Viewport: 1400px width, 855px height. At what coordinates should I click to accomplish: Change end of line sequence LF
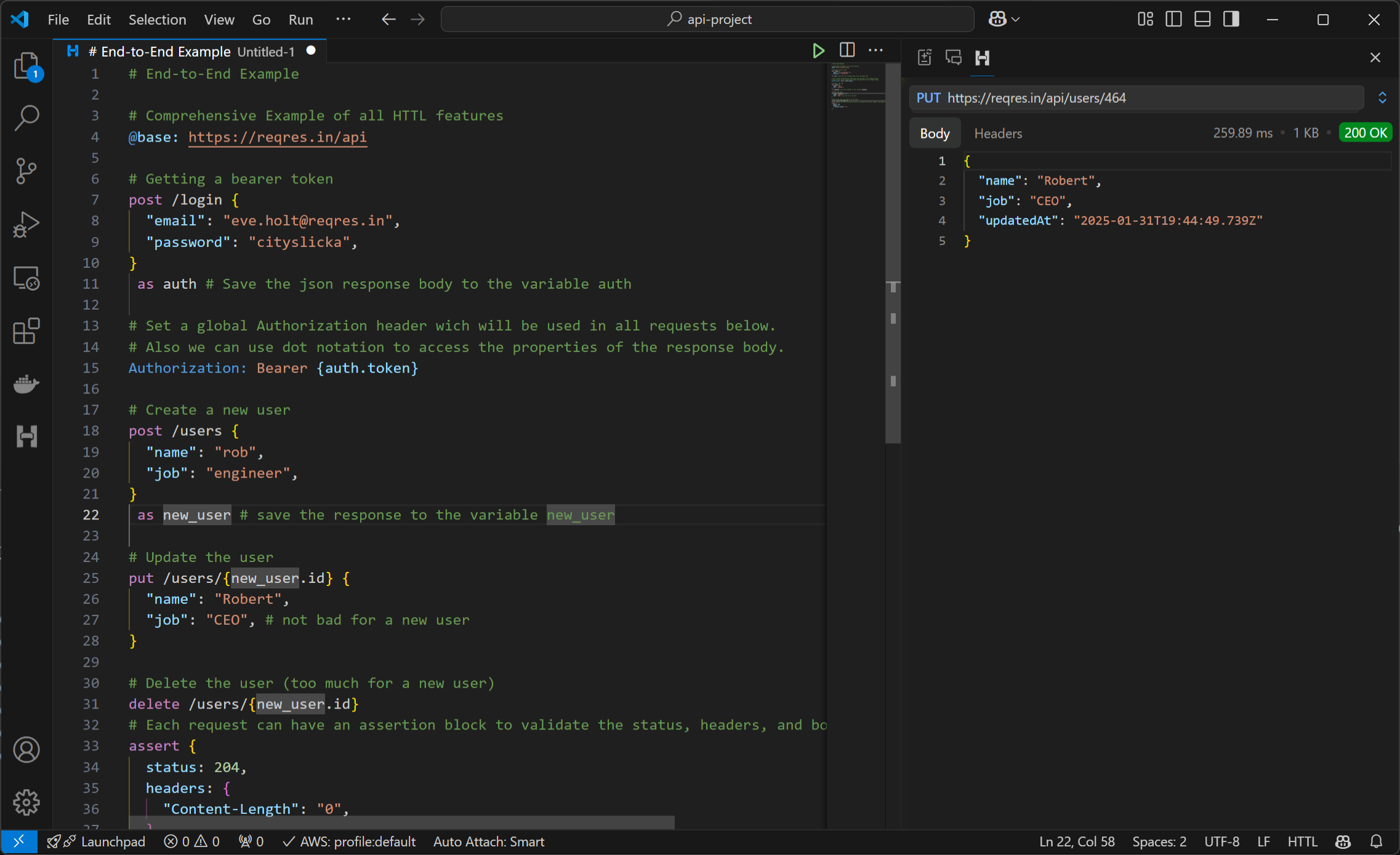click(1263, 841)
